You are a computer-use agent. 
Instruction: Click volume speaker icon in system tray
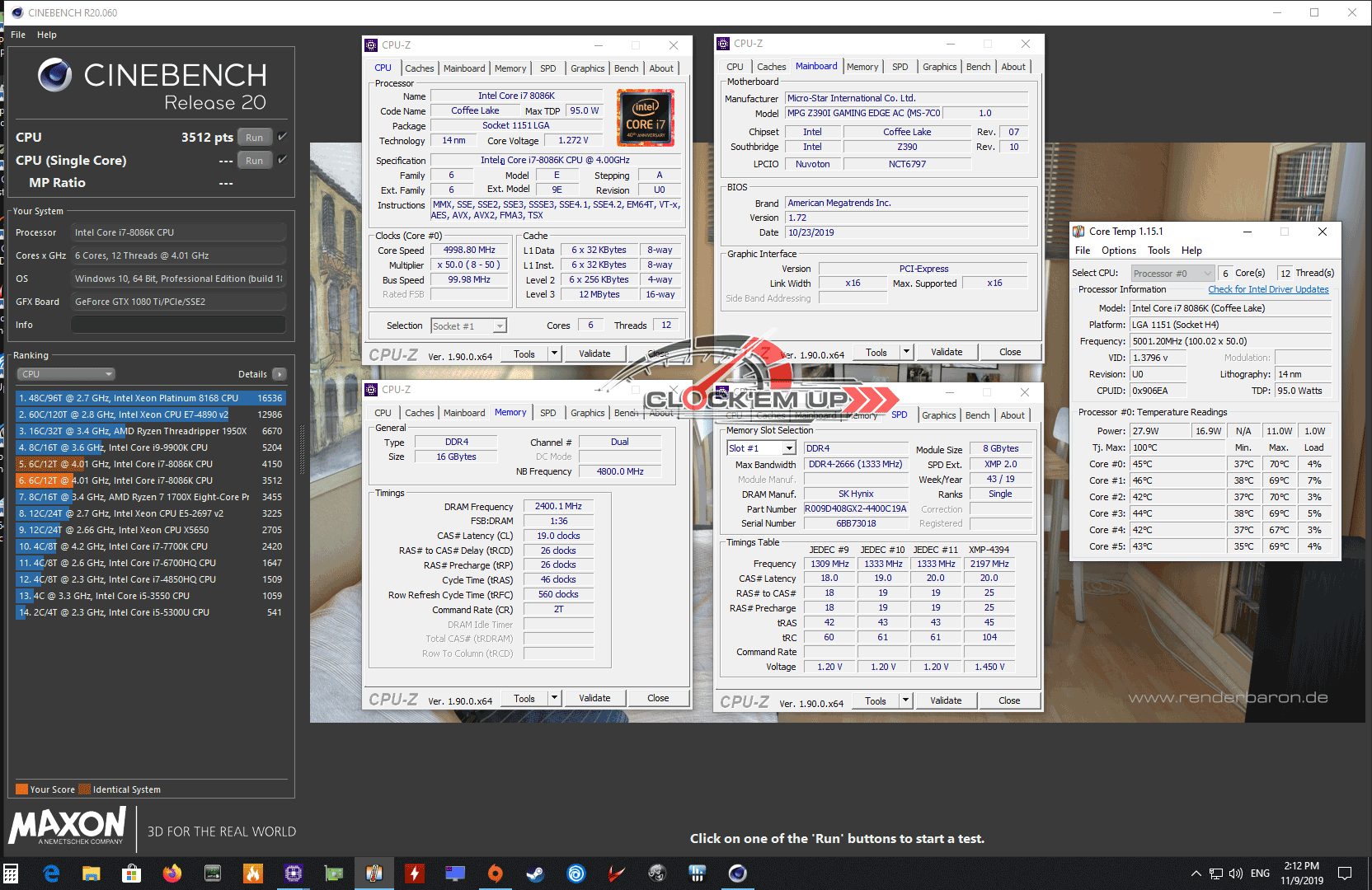[1235, 874]
